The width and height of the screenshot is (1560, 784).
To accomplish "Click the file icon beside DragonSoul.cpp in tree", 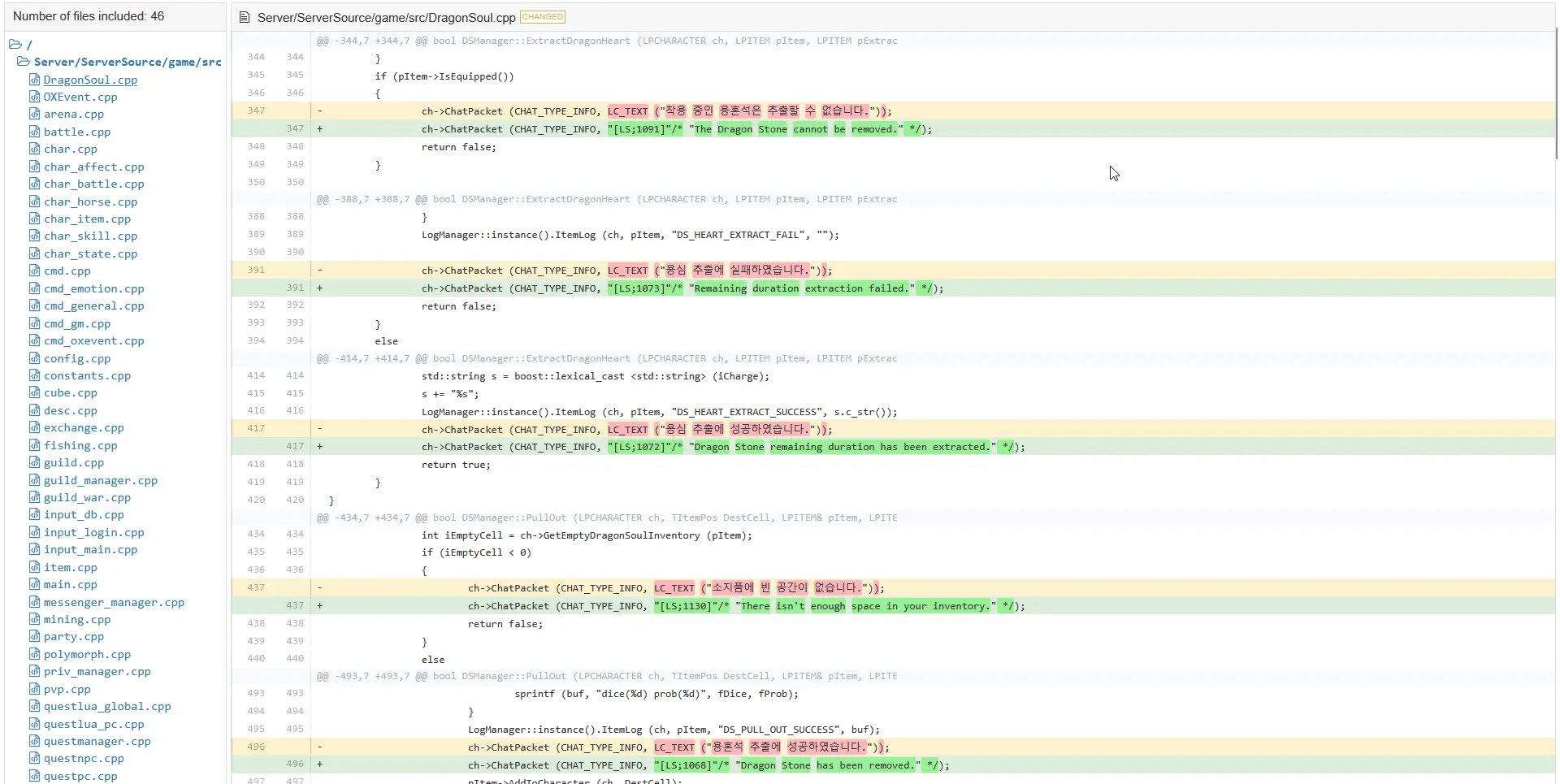I will pyautogui.click(x=34, y=80).
